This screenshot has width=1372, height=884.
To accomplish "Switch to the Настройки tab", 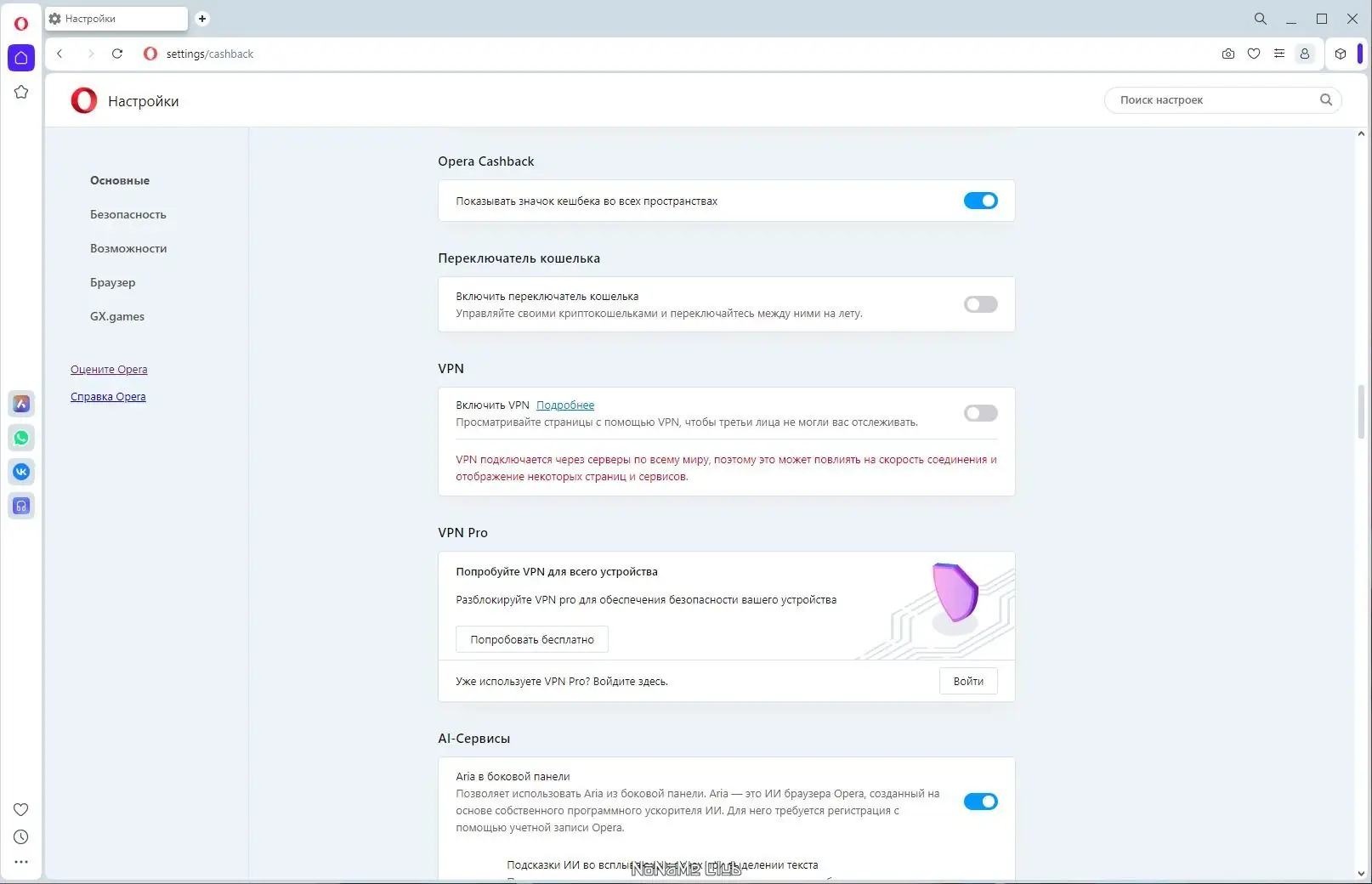I will (116, 19).
